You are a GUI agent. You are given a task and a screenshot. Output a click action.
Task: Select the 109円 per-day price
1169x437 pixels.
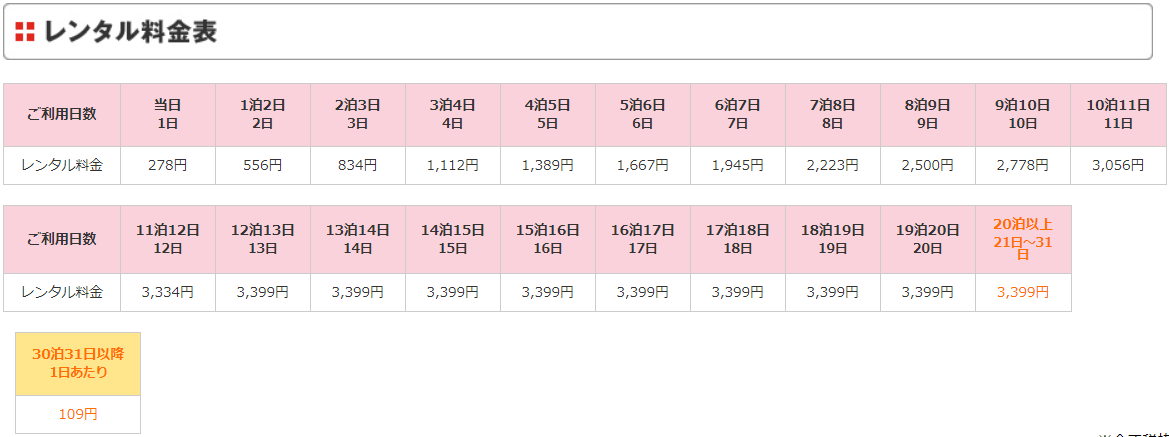pos(78,415)
